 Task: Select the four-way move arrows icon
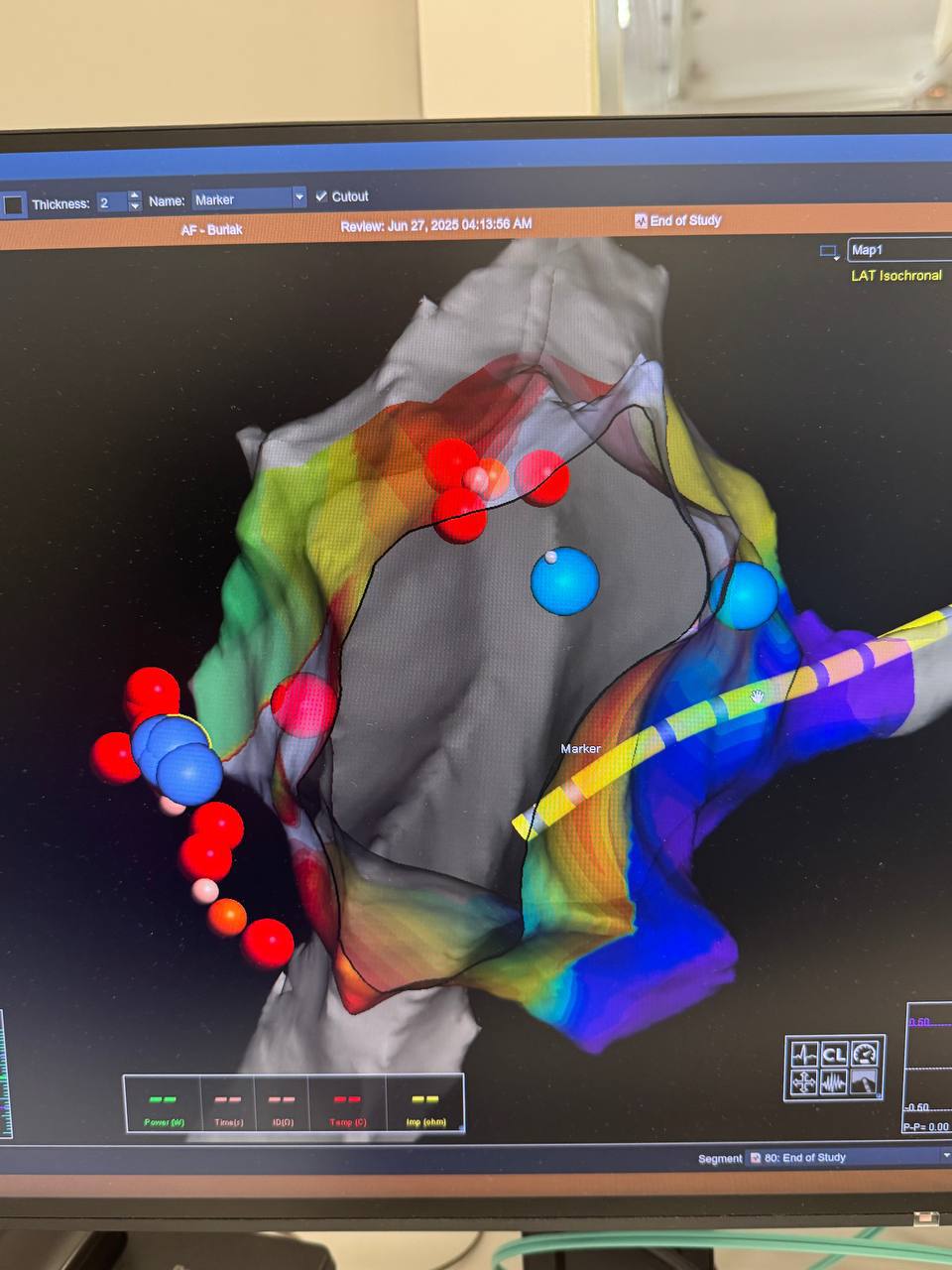click(804, 1082)
